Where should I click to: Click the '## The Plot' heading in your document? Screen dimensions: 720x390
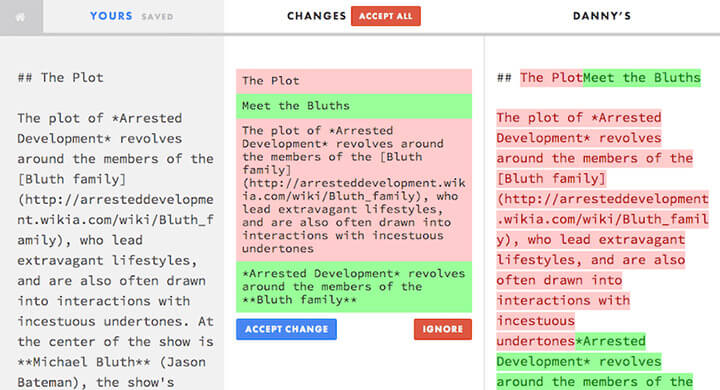61,78
